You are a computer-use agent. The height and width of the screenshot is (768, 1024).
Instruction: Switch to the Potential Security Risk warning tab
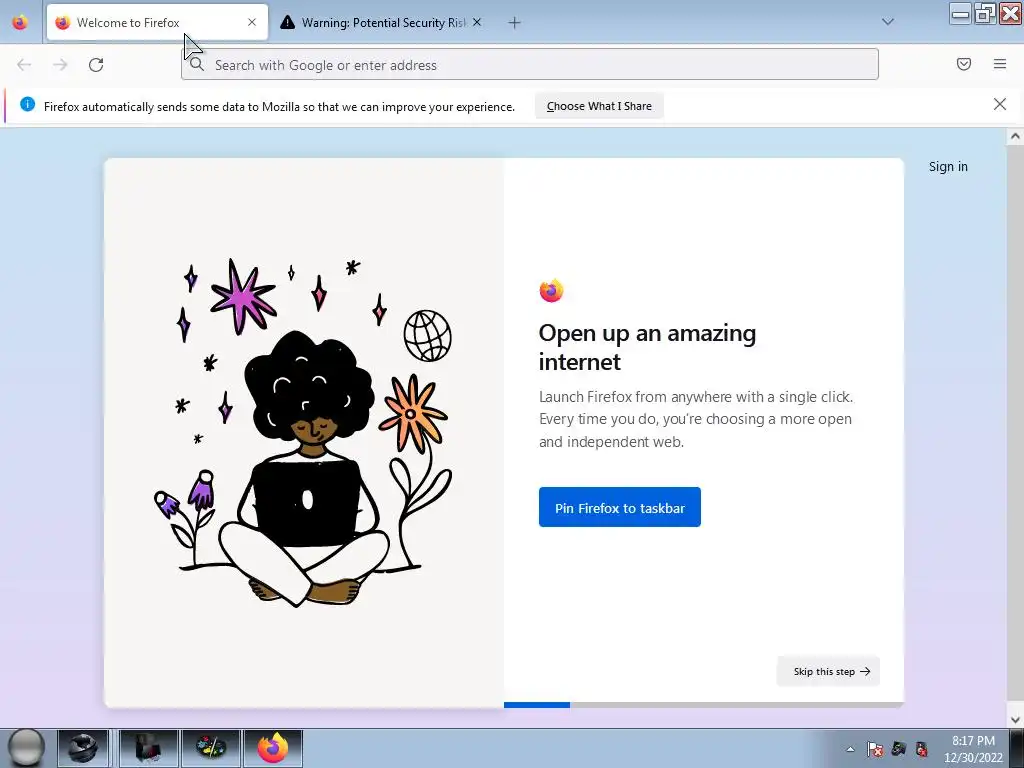pos(382,22)
